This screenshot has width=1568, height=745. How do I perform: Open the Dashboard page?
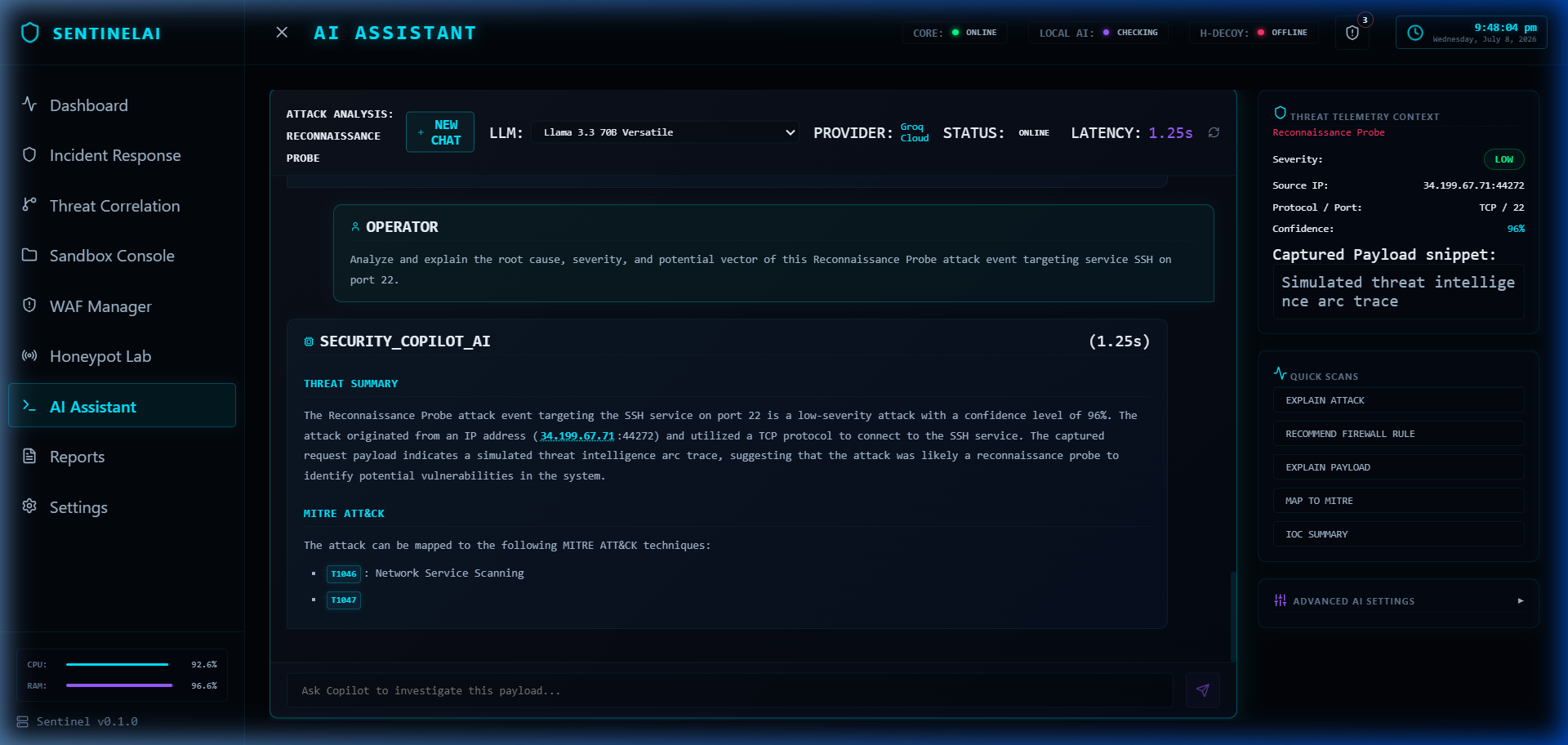pos(122,105)
